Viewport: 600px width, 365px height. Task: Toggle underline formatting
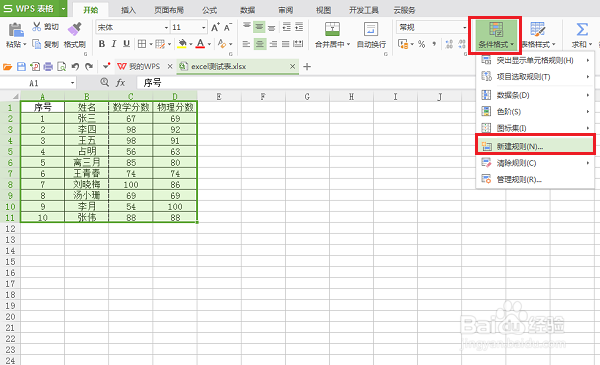(x=126, y=44)
